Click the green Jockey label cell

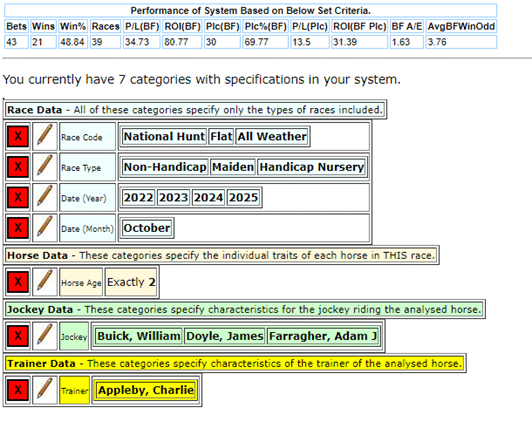[x=74, y=336]
